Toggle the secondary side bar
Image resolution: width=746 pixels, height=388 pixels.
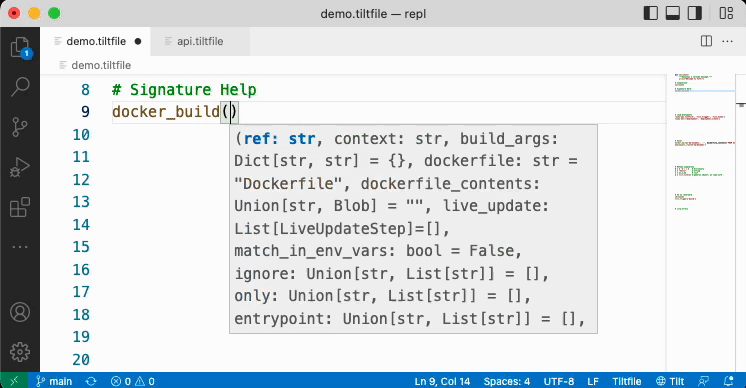695,13
